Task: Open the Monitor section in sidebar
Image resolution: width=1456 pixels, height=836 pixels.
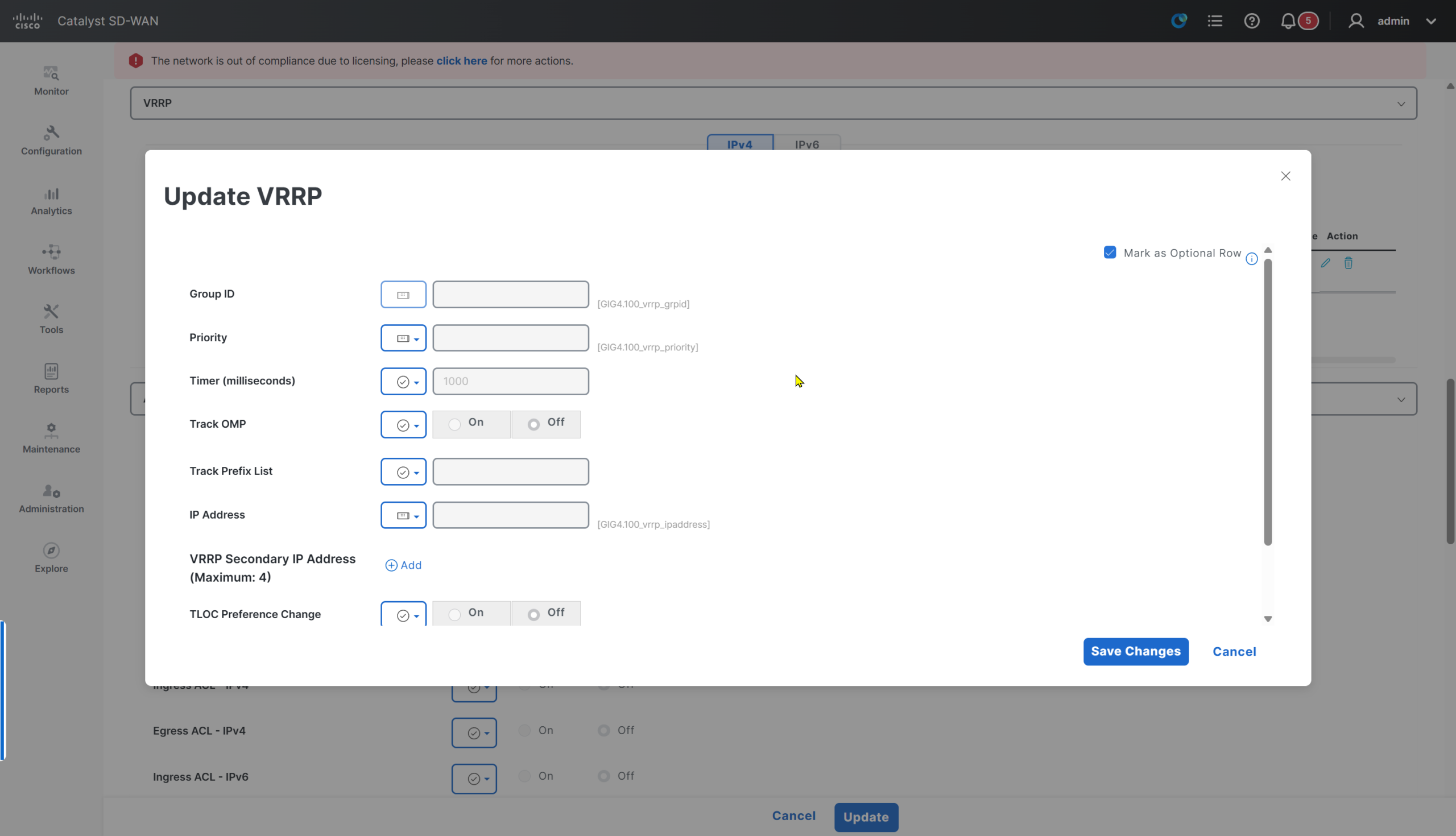Action: pos(51,81)
